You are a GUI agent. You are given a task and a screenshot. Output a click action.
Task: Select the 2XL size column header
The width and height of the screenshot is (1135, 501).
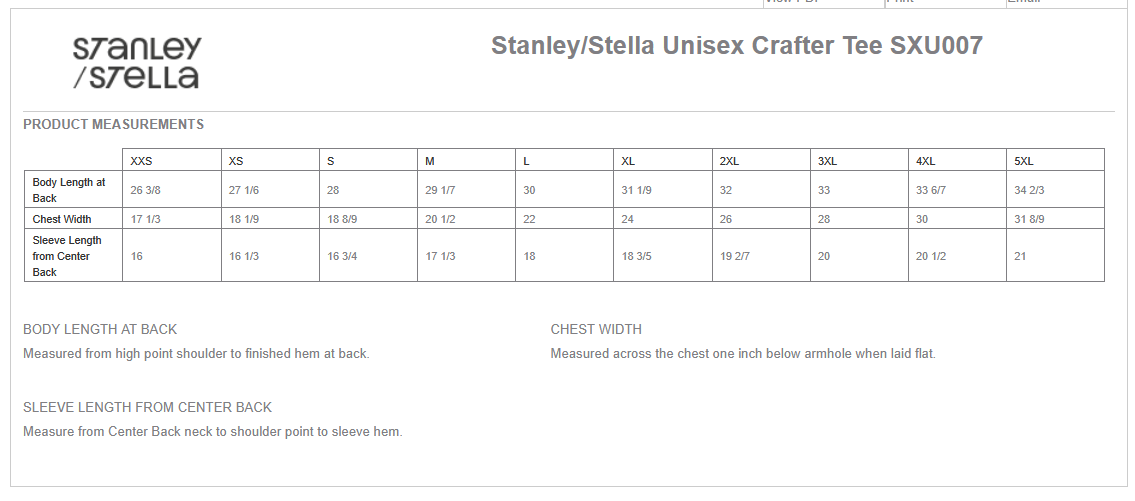(x=729, y=161)
